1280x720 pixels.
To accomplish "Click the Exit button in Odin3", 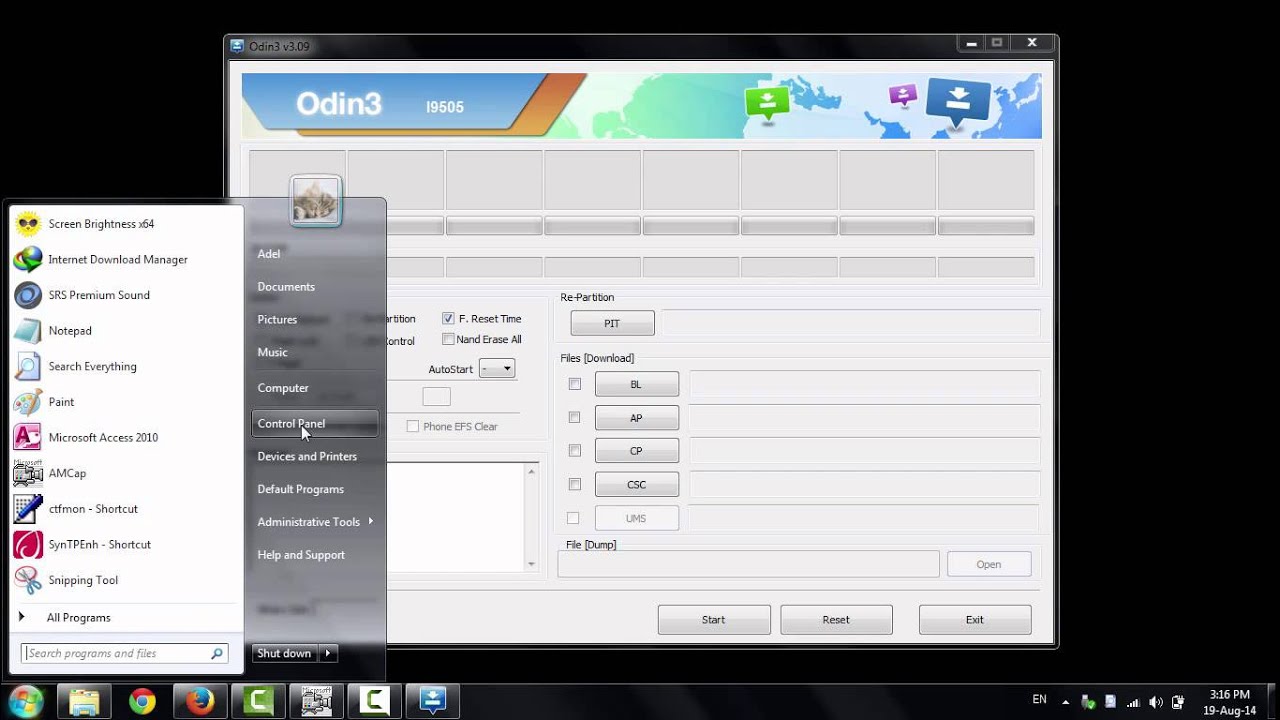I will 975,620.
